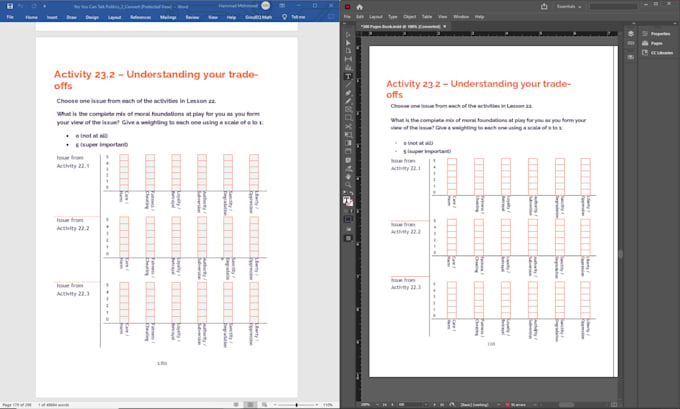Image resolution: width=680 pixels, height=409 pixels.
Task: Switch Word to Print Layout view
Action: tap(250, 405)
